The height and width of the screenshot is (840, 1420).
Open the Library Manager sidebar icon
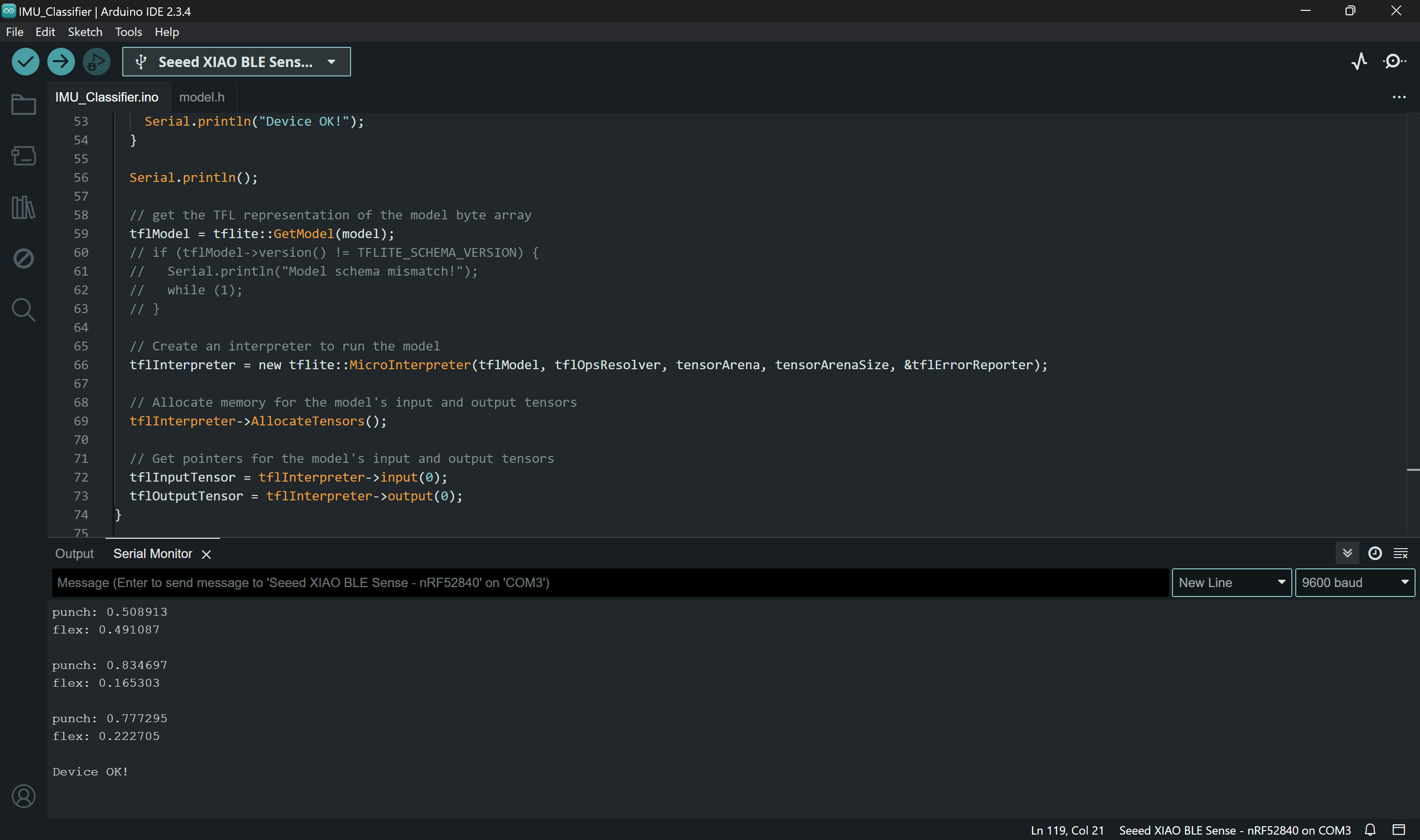click(x=24, y=207)
